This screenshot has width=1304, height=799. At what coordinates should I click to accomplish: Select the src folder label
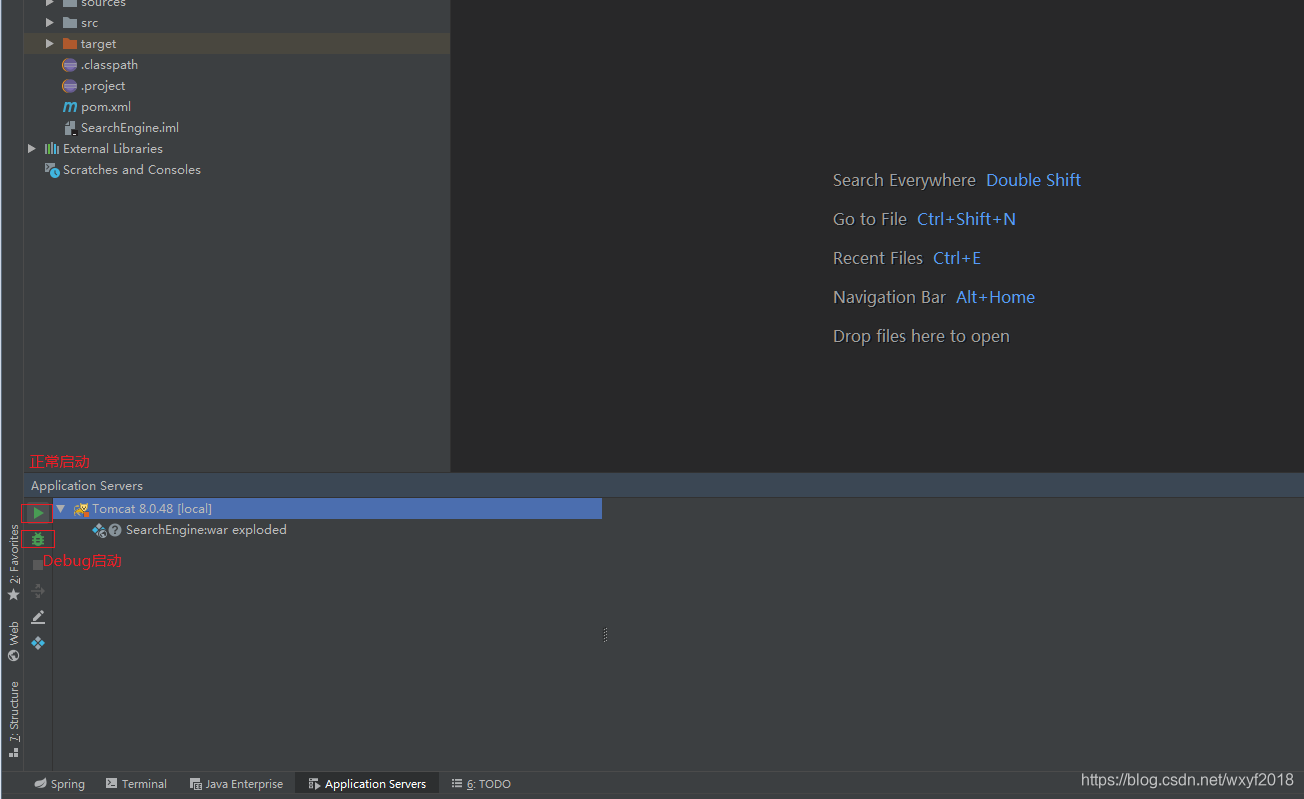tap(89, 23)
